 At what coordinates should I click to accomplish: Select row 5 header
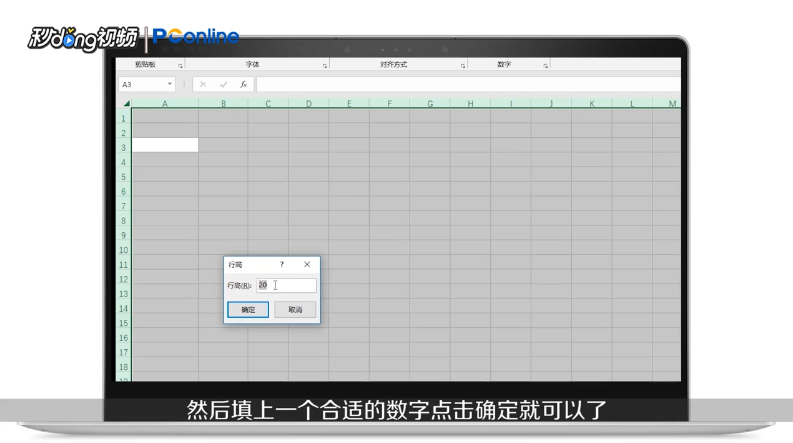point(123,177)
